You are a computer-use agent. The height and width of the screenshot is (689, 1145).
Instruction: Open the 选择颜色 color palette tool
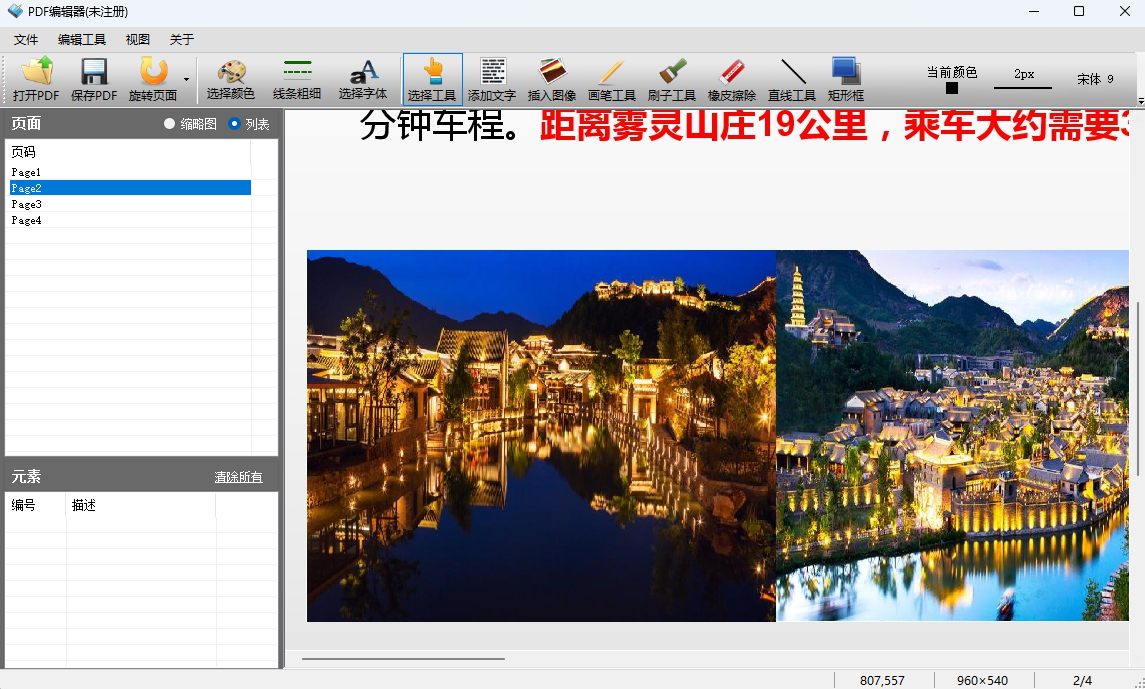tap(232, 79)
